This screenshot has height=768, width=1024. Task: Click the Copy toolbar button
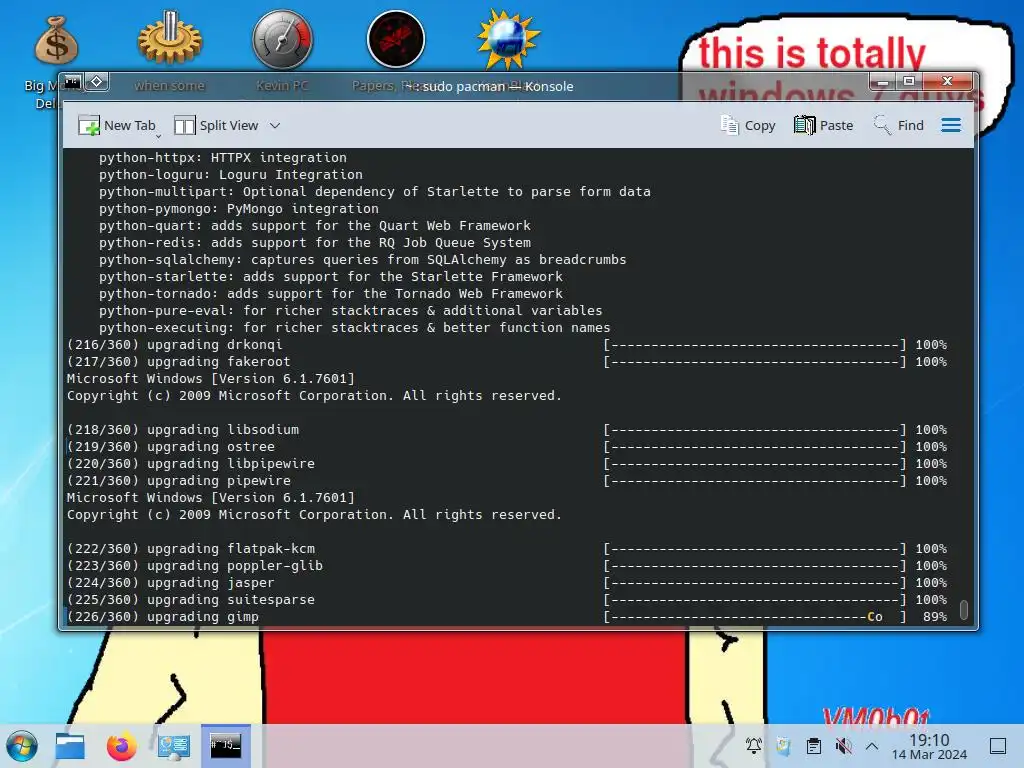[748, 125]
